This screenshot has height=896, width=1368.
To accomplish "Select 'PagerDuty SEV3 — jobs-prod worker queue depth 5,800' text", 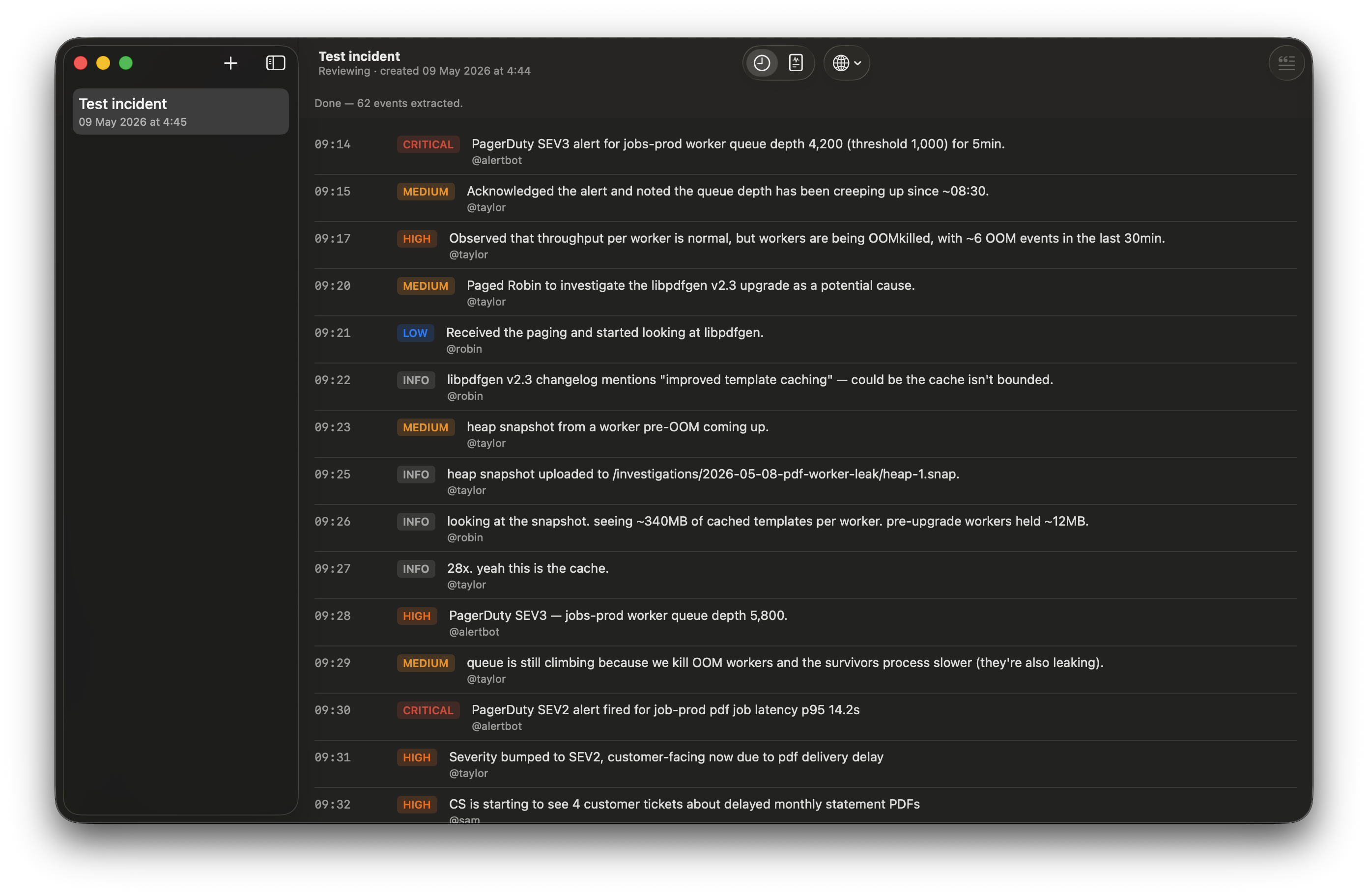I will click(618, 615).
